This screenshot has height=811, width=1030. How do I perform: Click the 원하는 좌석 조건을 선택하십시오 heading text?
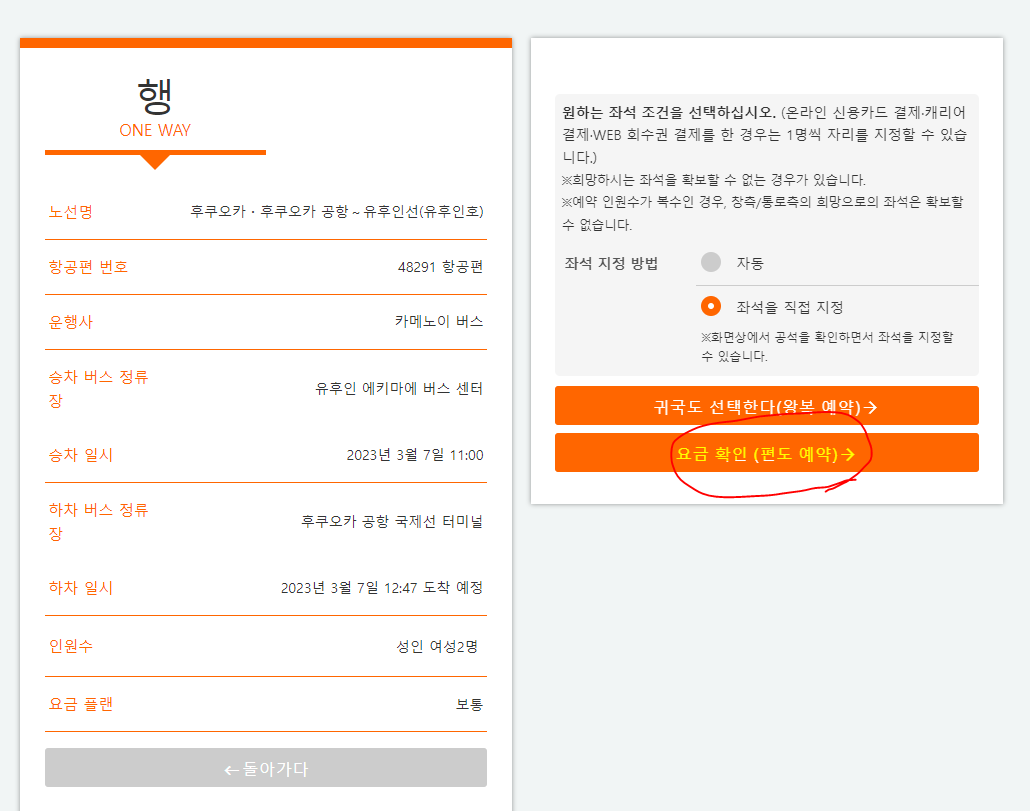pyautogui.click(x=669, y=112)
